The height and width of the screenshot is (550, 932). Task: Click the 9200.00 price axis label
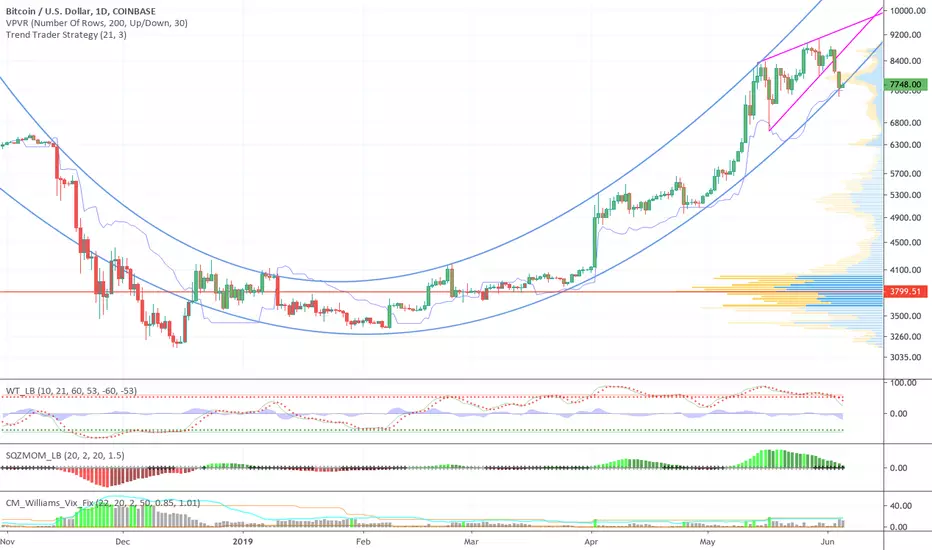tap(906, 36)
